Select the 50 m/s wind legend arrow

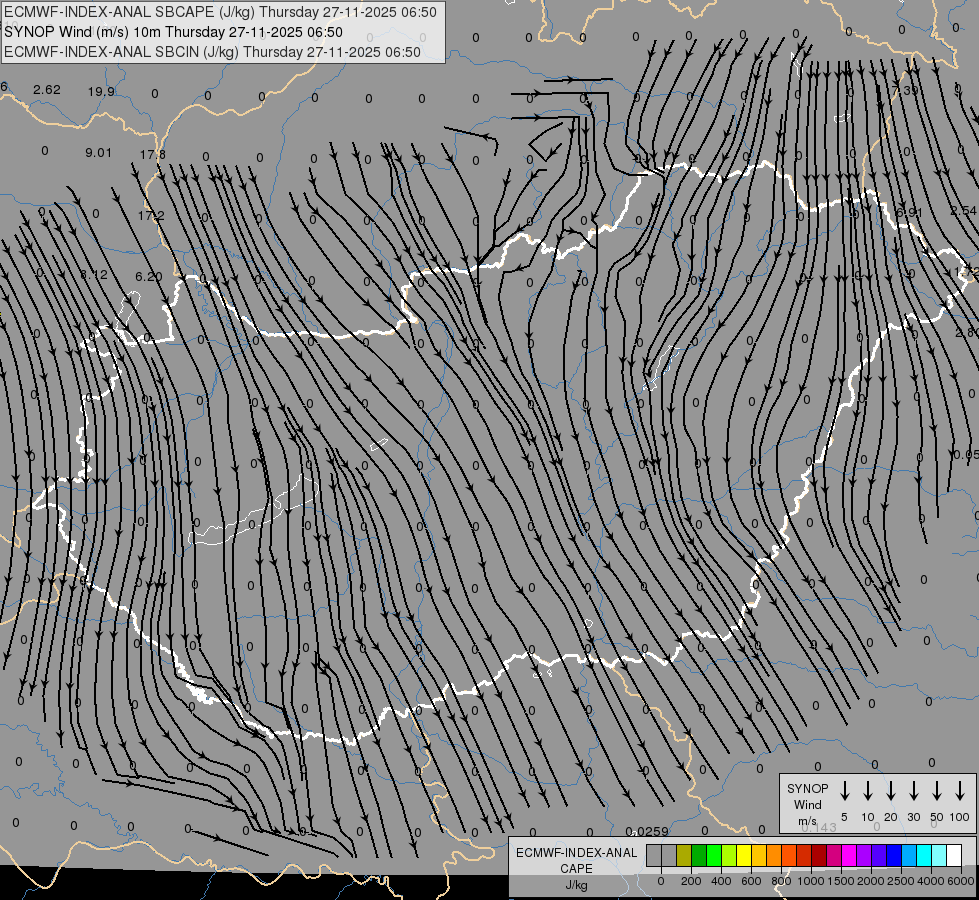click(x=937, y=791)
